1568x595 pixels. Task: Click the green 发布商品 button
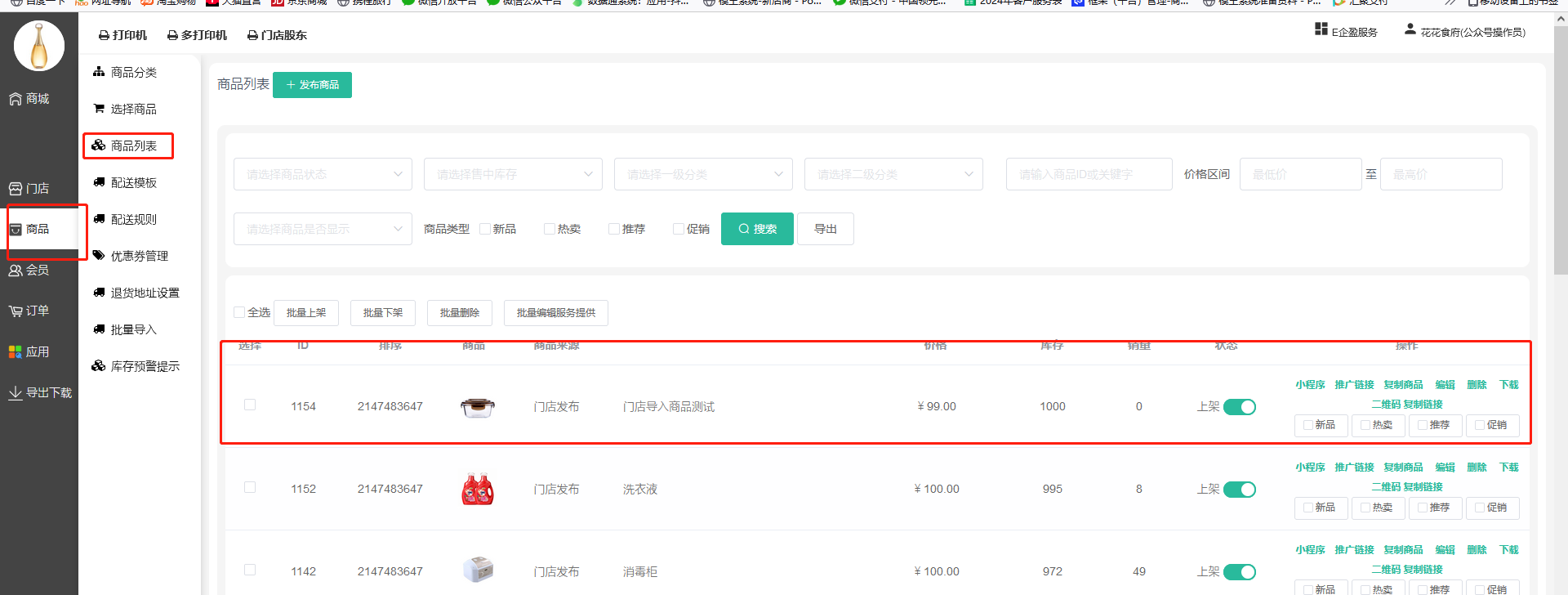tap(312, 85)
